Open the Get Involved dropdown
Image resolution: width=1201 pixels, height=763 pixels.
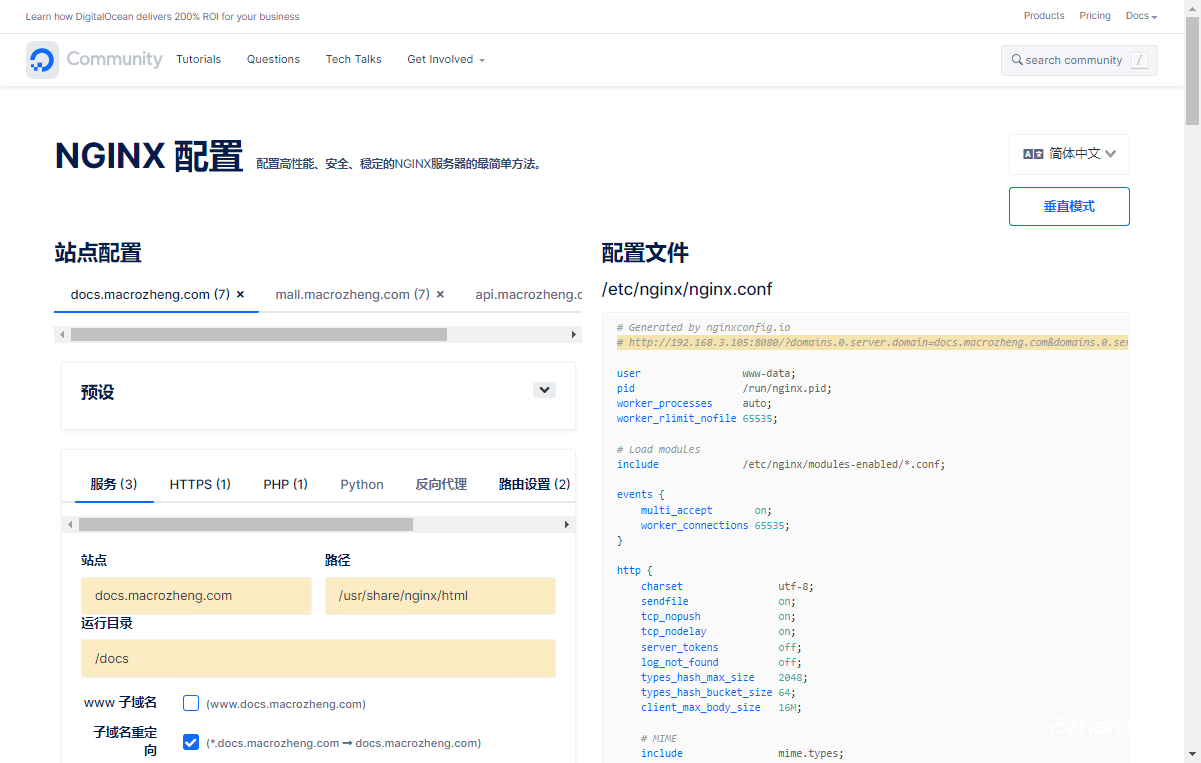click(x=445, y=59)
